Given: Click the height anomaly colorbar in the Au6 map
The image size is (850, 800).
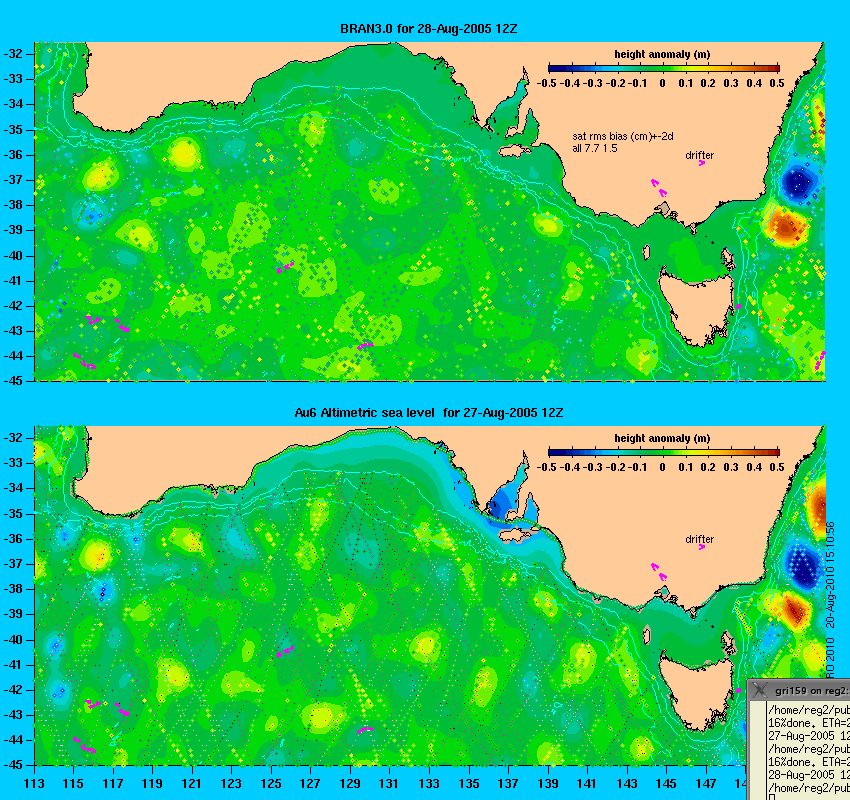Looking at the screenshot, I should point(664,452).
